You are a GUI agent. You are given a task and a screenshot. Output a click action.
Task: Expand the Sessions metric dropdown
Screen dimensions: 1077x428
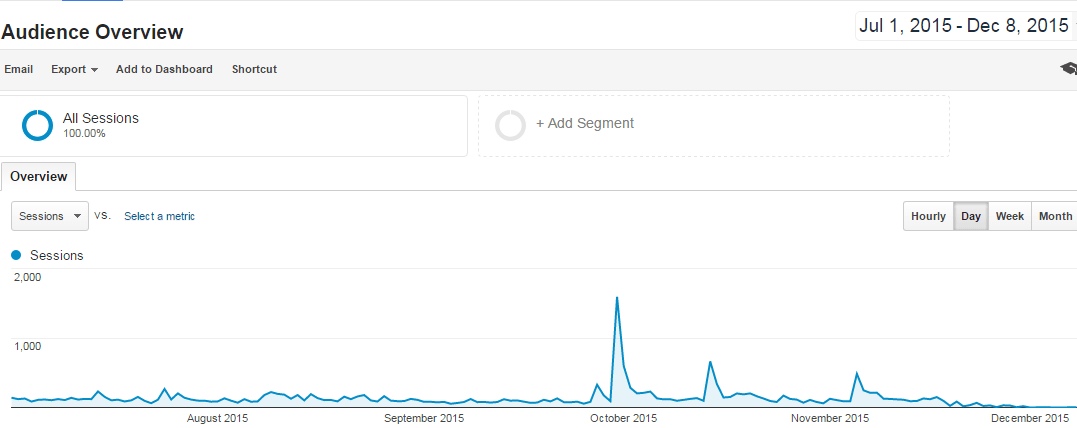(x=49, y=216)
